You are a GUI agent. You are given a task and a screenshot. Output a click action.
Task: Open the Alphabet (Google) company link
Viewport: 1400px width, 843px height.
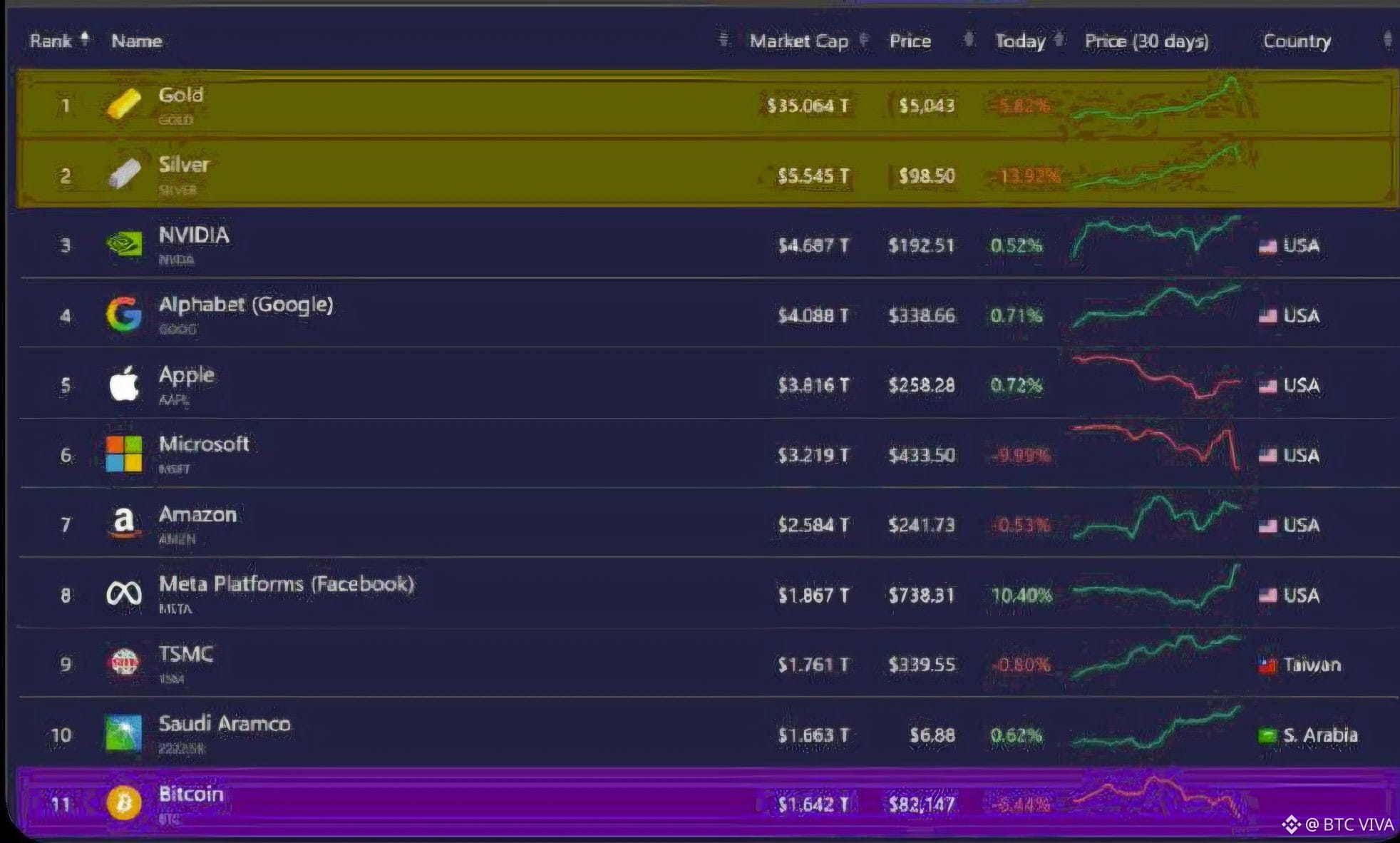point(246,305)
